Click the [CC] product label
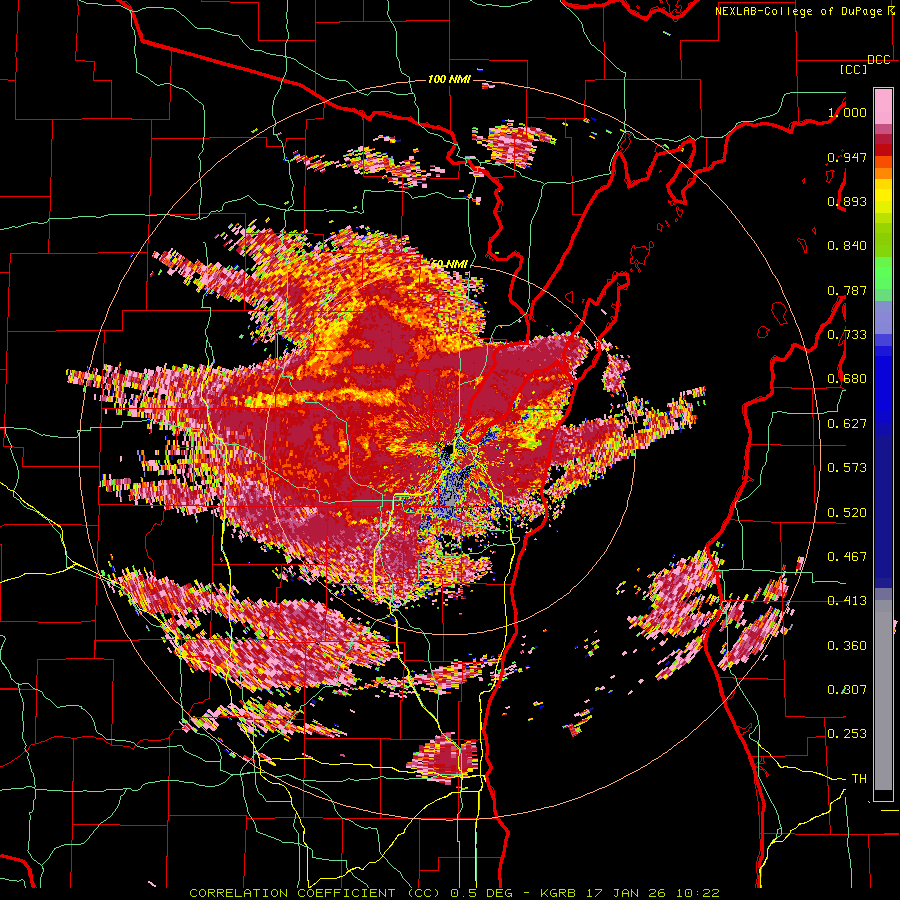 pos(854,70)
